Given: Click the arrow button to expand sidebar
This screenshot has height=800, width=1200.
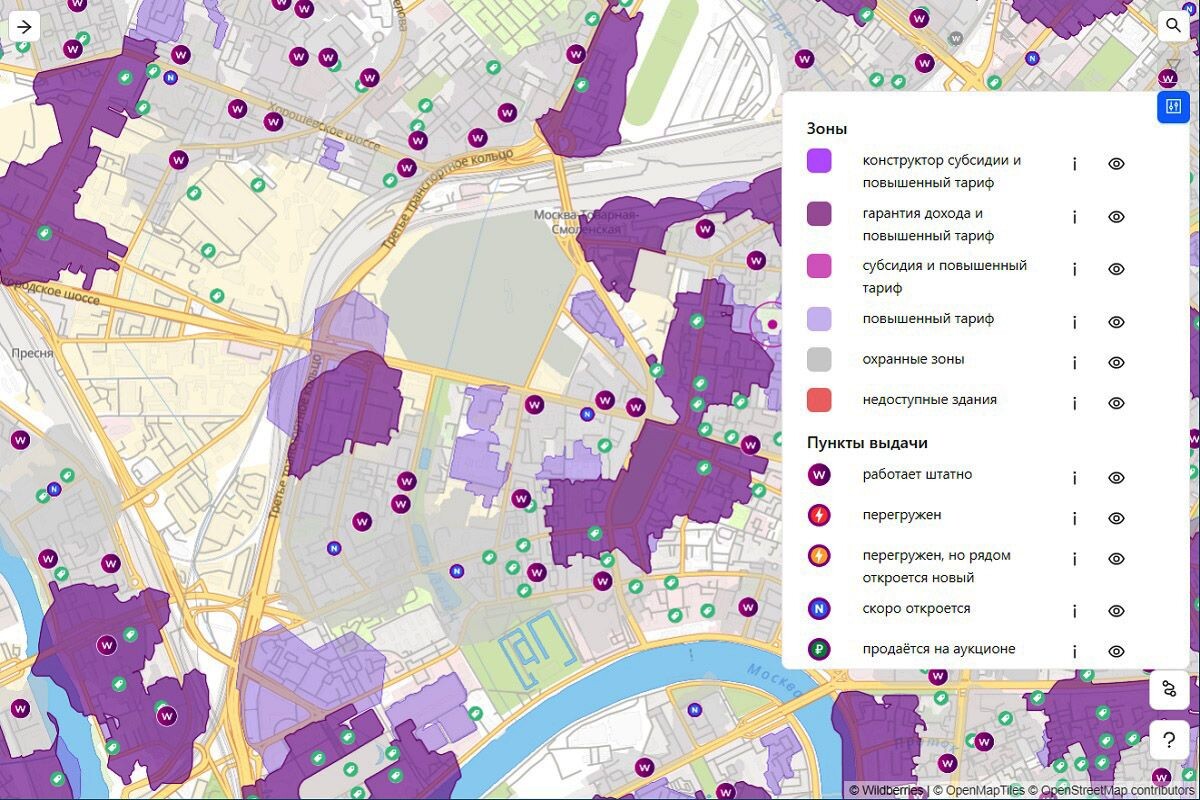Looking at the screenshot, I should 24,26.
